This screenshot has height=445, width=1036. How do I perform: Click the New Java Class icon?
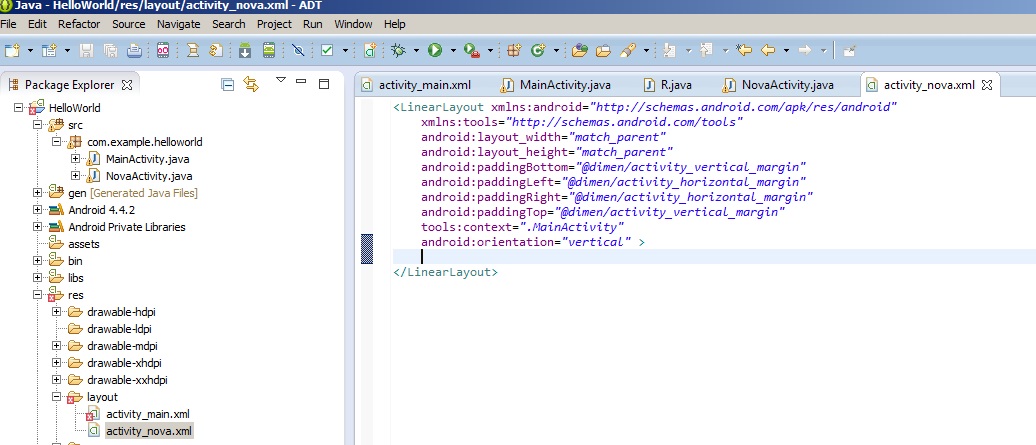[x=538, y=50]
